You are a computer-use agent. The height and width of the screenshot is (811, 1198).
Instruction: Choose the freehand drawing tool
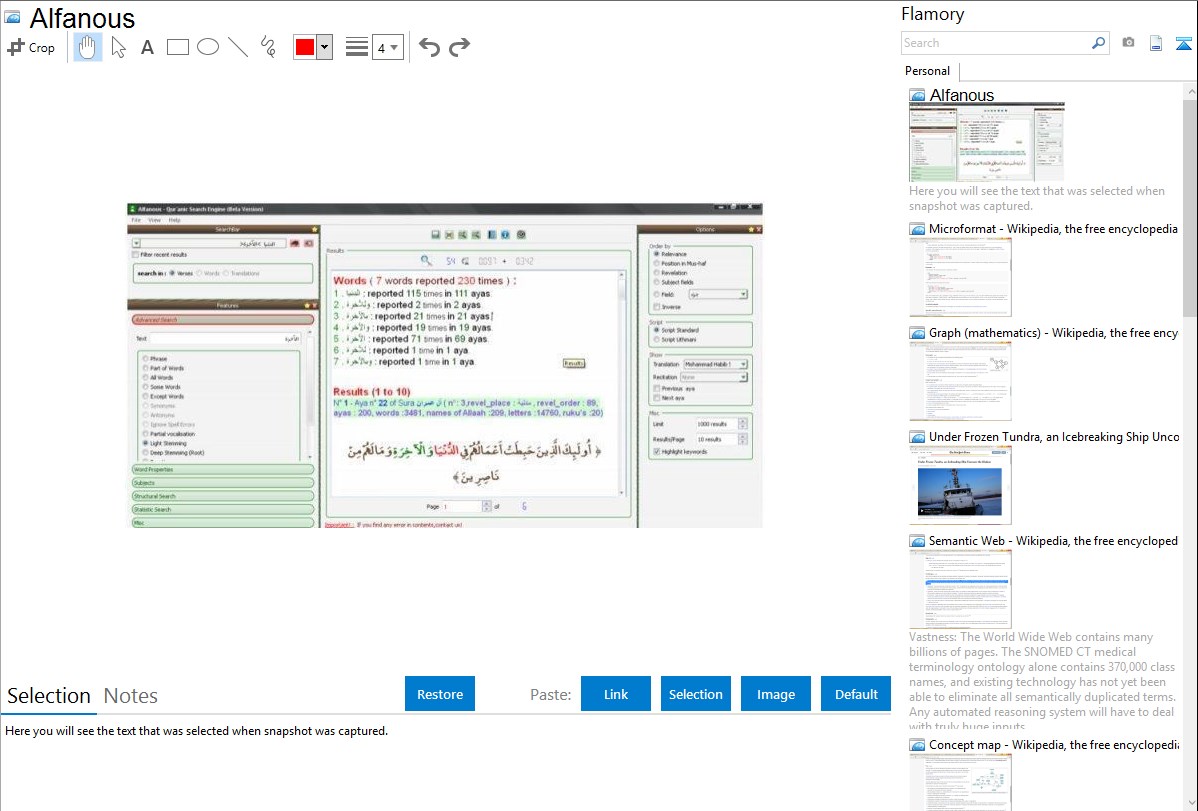click(267, 47)
